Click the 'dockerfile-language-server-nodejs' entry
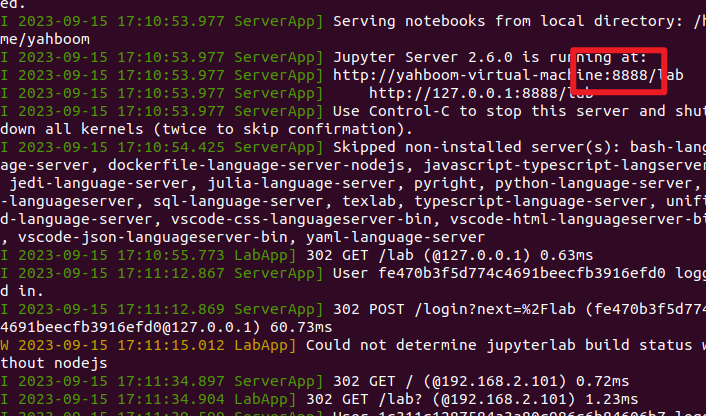This screenshot has width=706, height=416. [x=256, y=165]
